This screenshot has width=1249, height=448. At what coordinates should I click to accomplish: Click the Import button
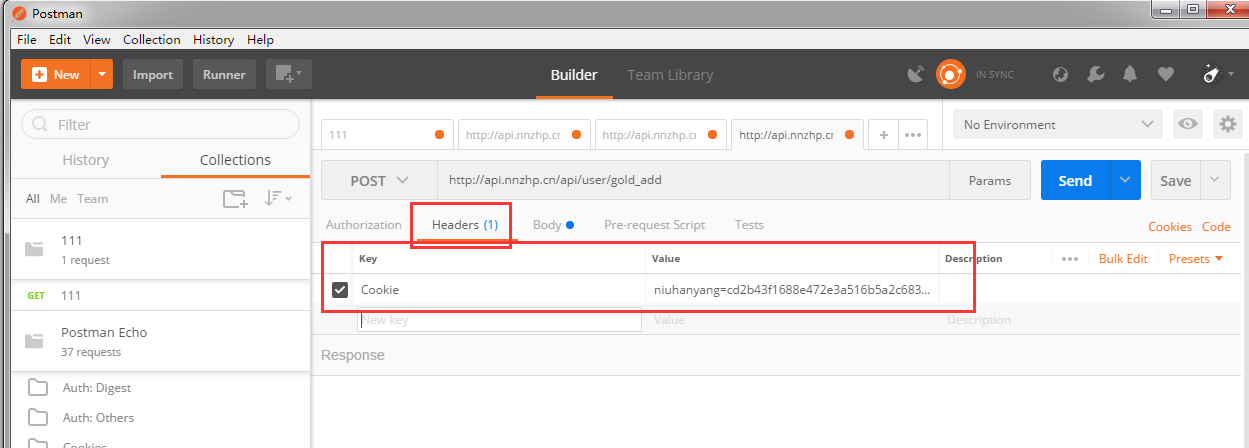pos(153,74)
